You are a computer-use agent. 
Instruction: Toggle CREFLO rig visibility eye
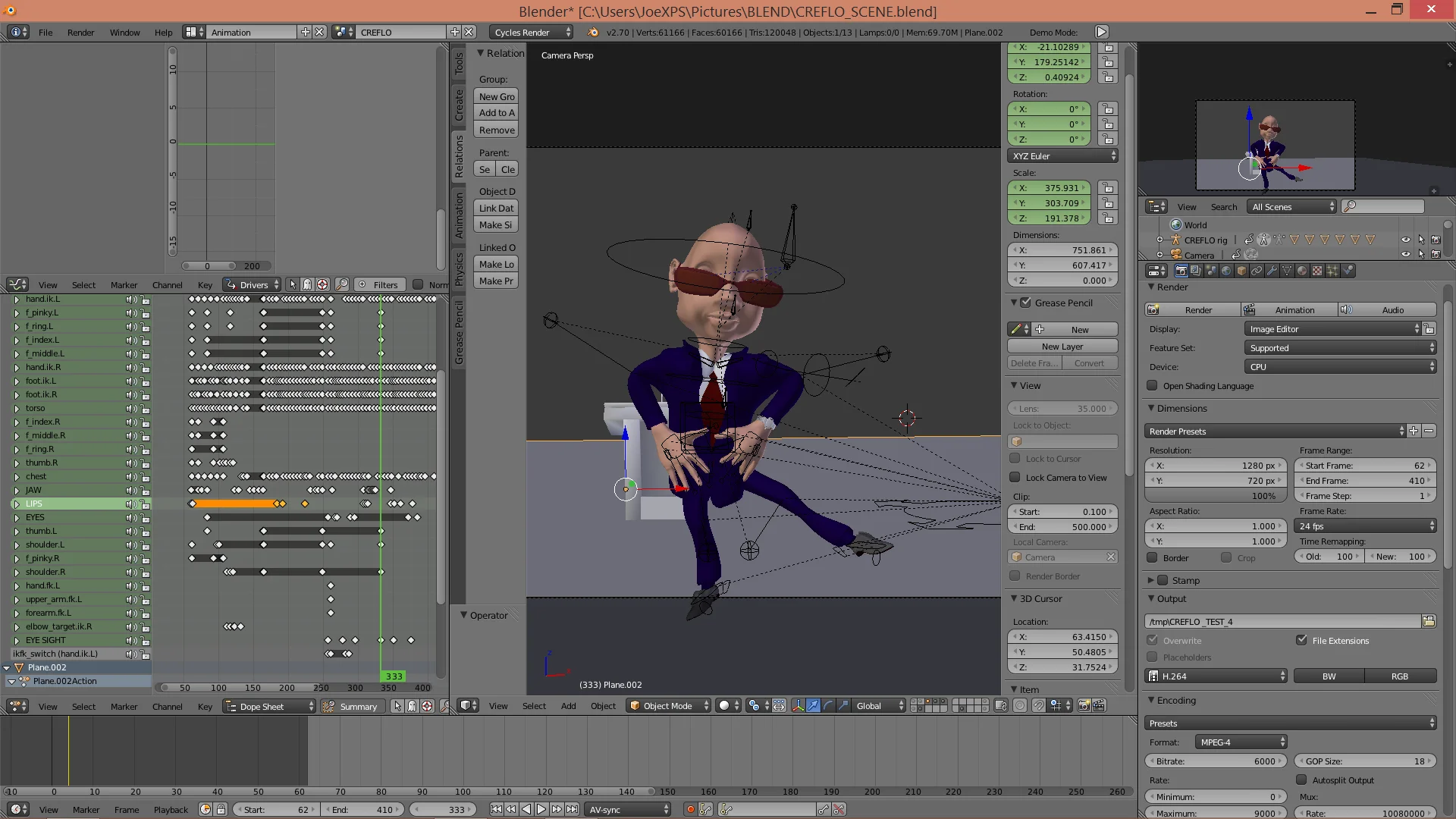[x=1405, y=240]
